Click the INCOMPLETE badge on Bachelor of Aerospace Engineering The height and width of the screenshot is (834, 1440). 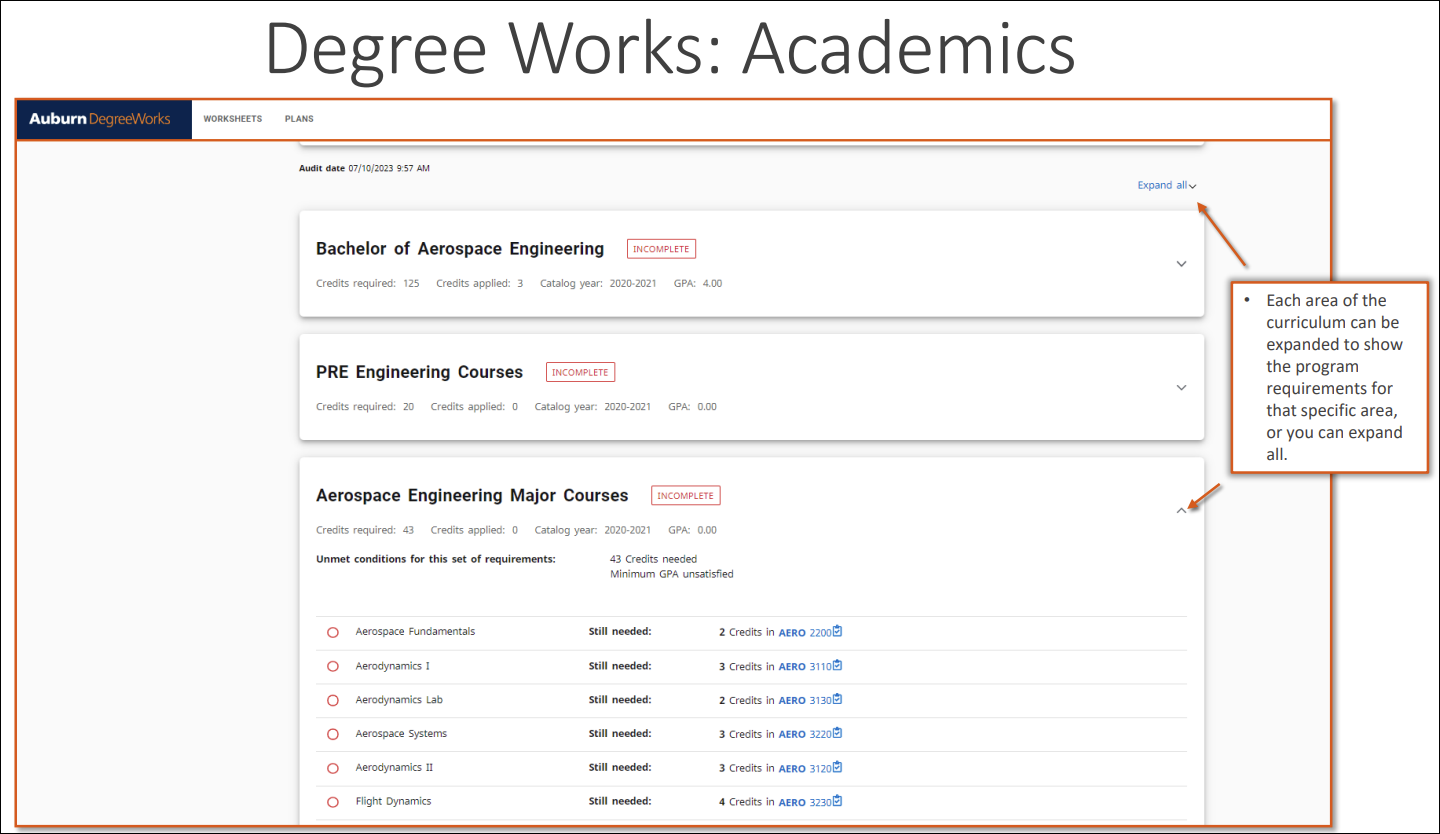[660, 248]
